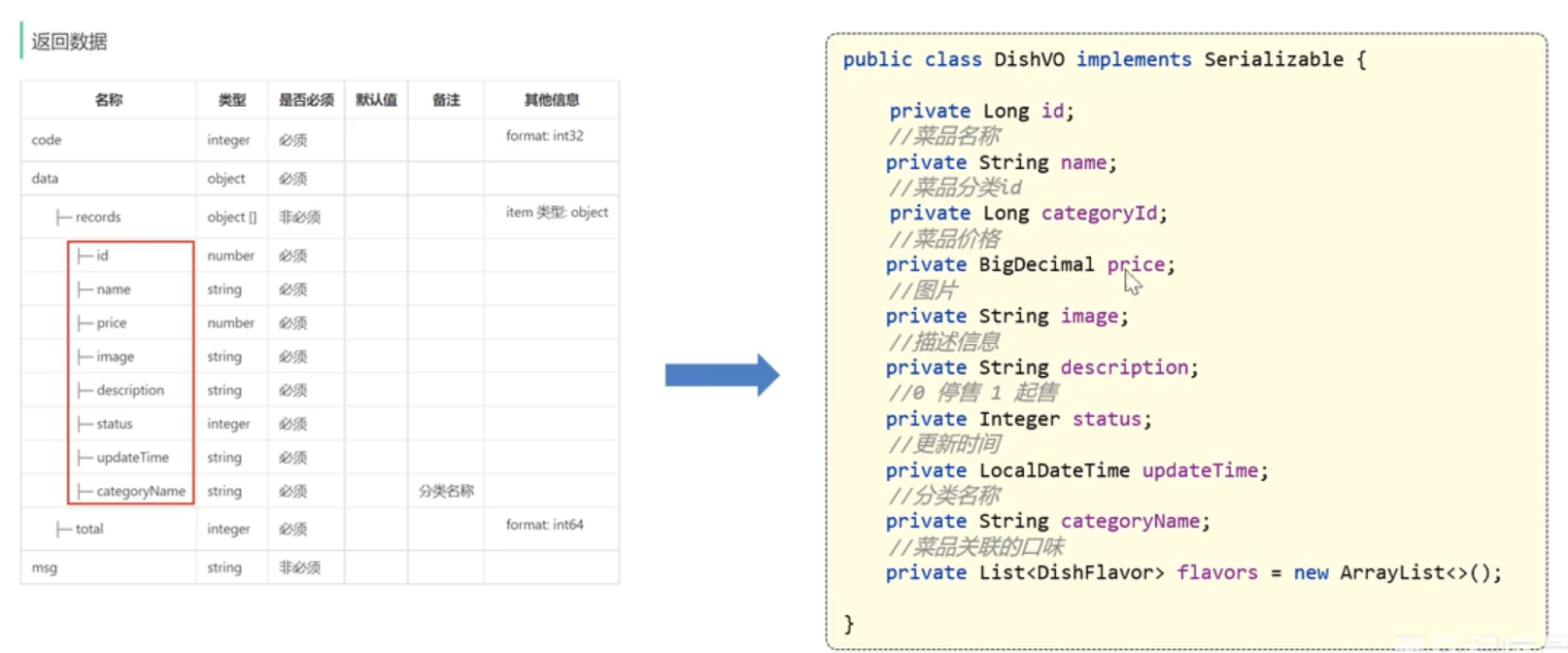
Task: Click the //描述信息 comment
Action: click(943, 342)
